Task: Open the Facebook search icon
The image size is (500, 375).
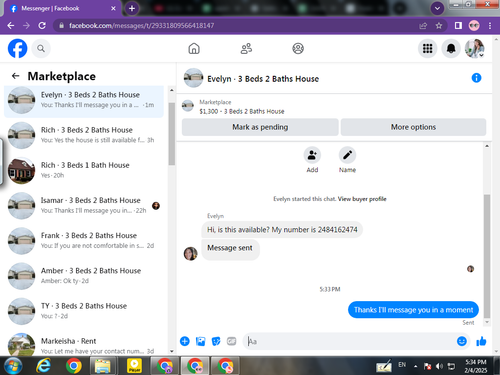Action: tap(41, 49)
